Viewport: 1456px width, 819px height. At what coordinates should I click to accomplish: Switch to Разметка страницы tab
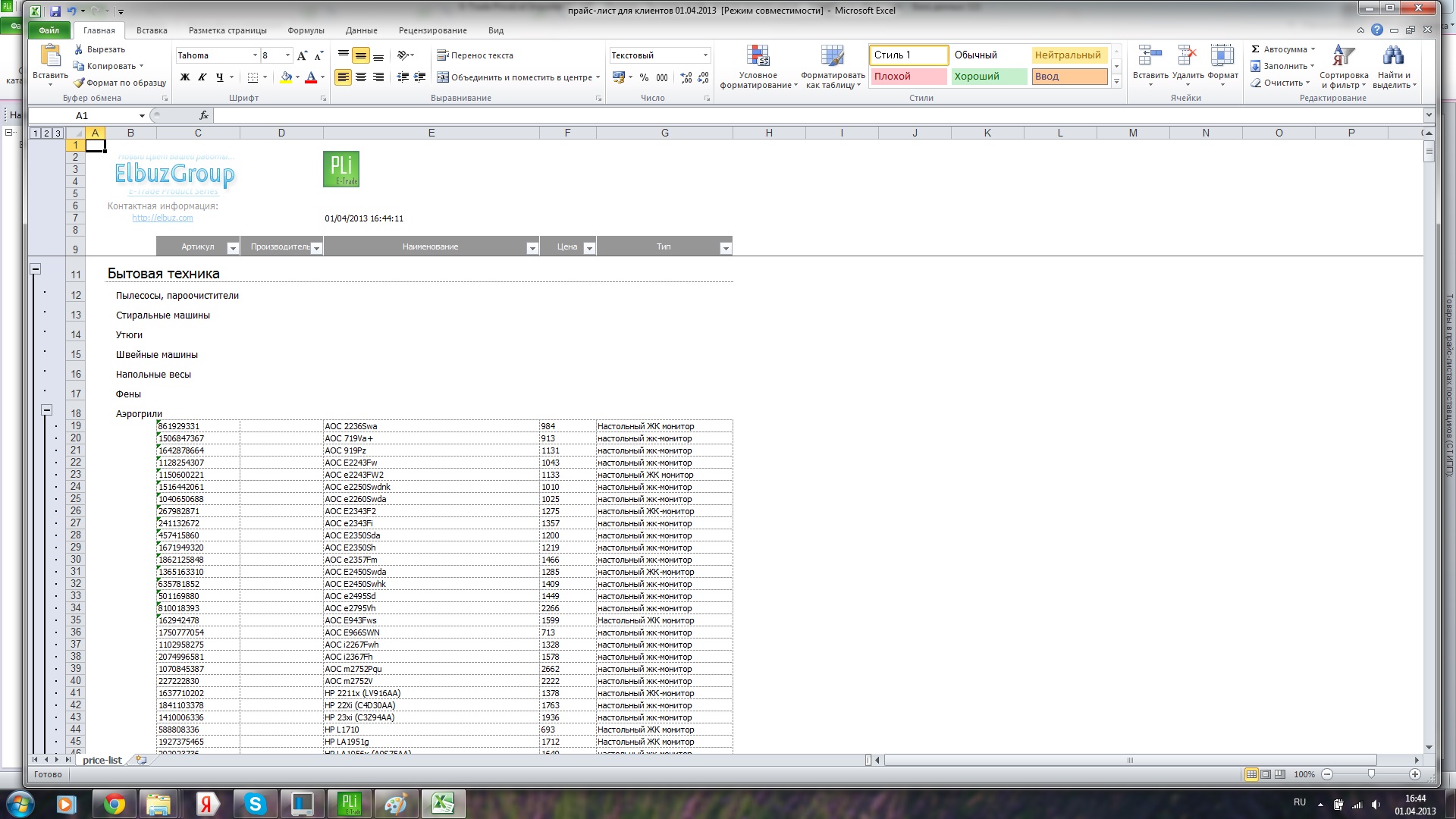(227, 30)
